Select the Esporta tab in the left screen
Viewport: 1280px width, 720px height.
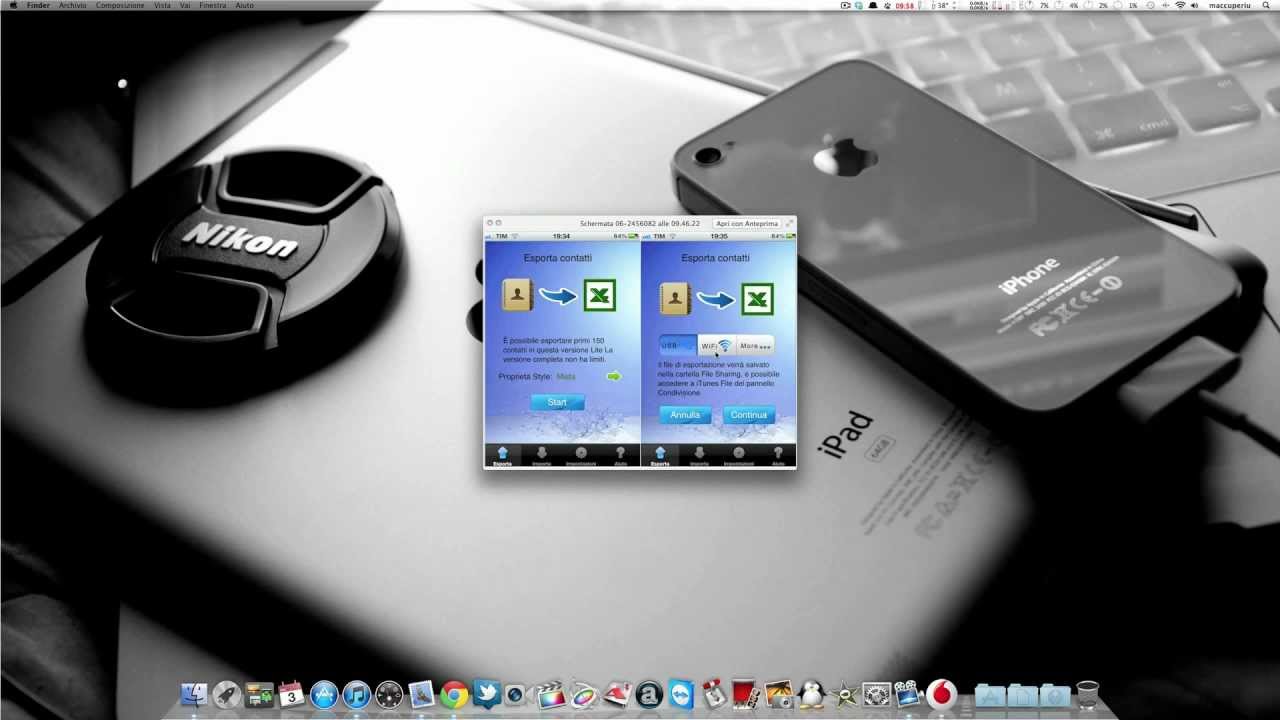click(x=503, y=456)
